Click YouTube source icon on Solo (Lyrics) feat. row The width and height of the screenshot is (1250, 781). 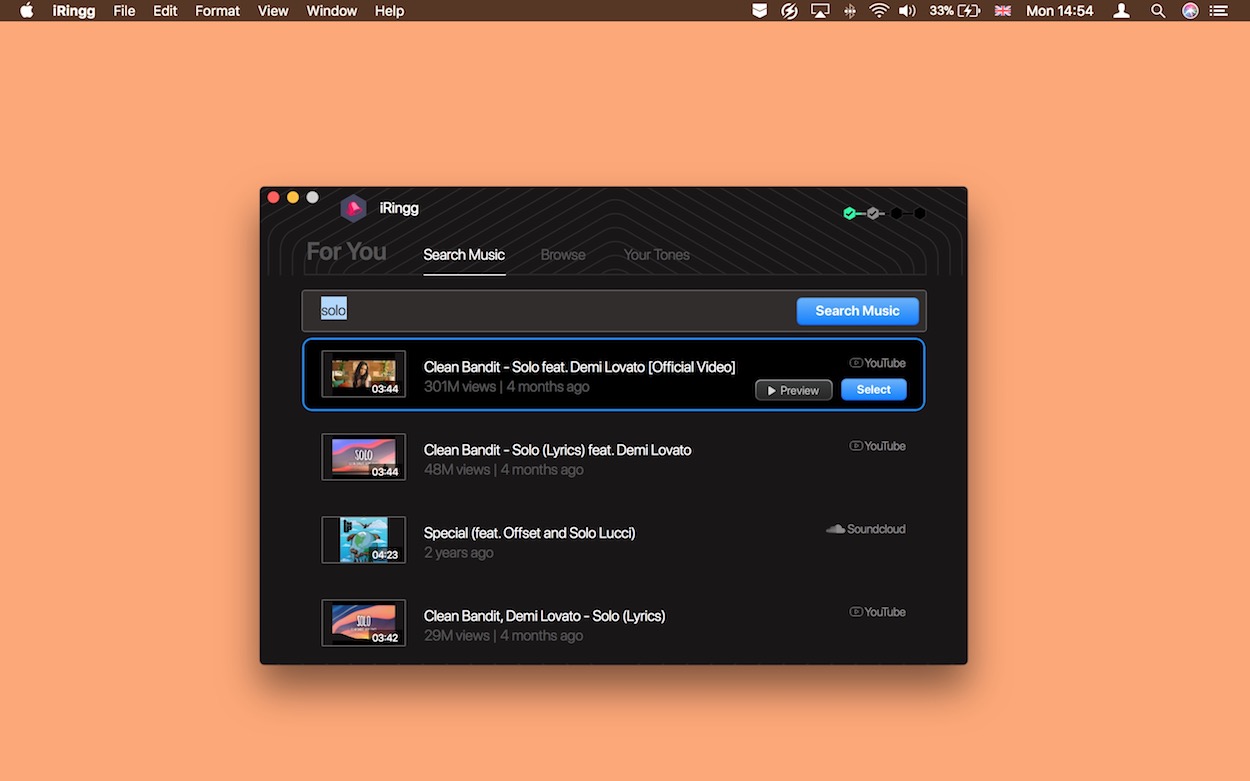[856, 446]
